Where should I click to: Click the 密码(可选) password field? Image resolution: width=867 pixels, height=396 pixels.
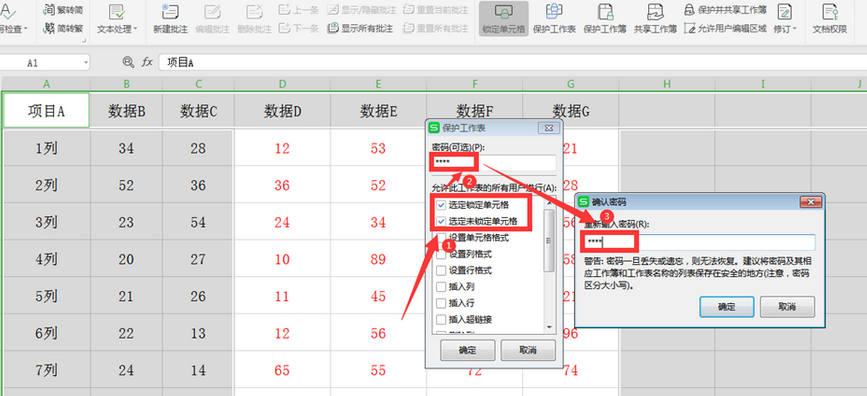click(494, 162)
